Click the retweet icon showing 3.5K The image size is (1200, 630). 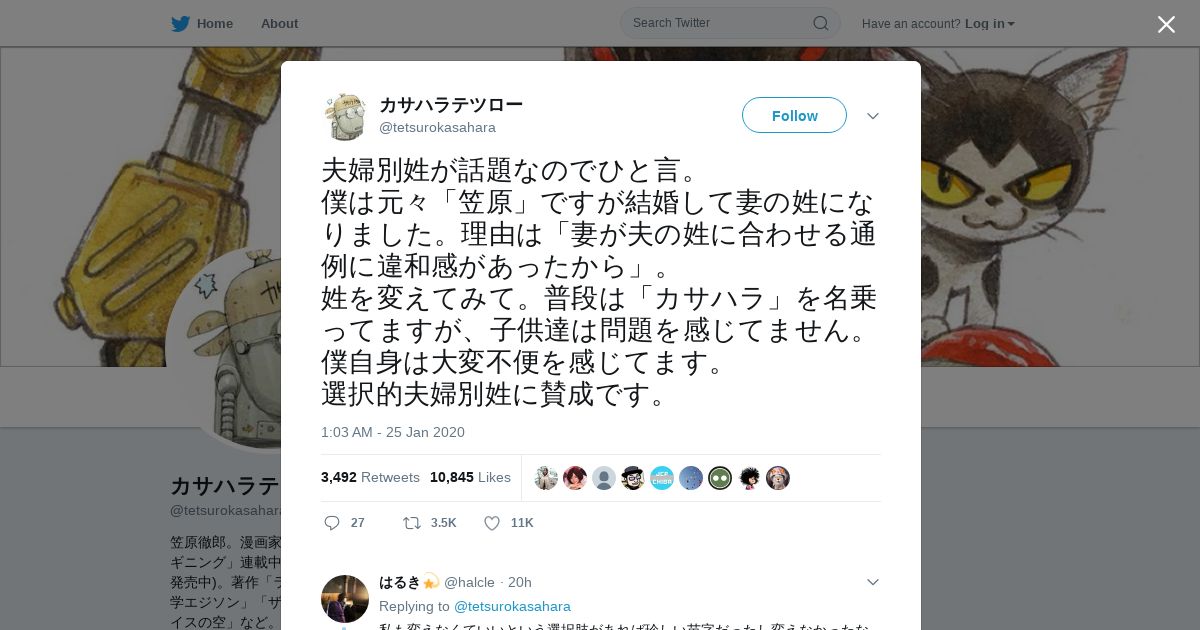(411, 523)
